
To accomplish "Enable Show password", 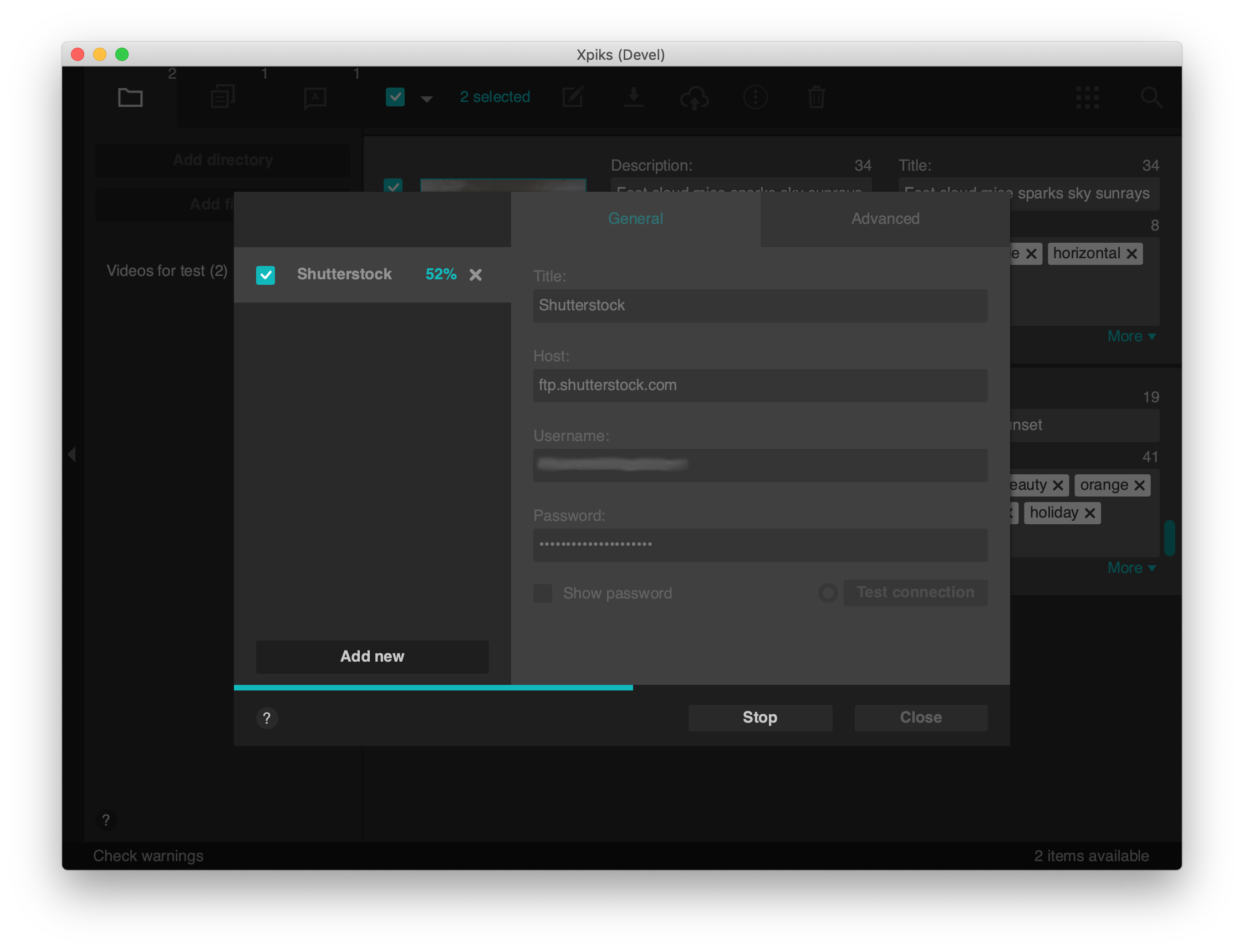I will (542, 593).
